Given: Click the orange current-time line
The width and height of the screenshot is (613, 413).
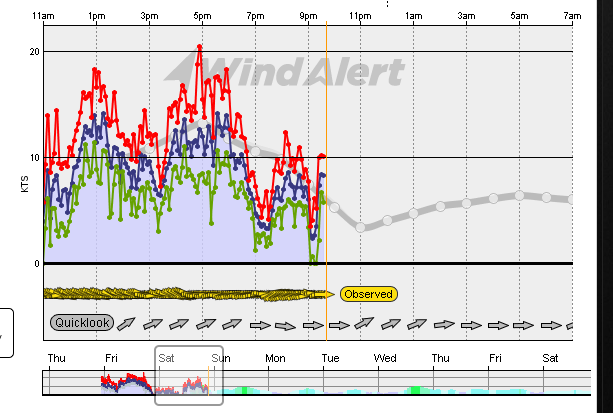Looking at the screenshot, I should click(326, 181).
